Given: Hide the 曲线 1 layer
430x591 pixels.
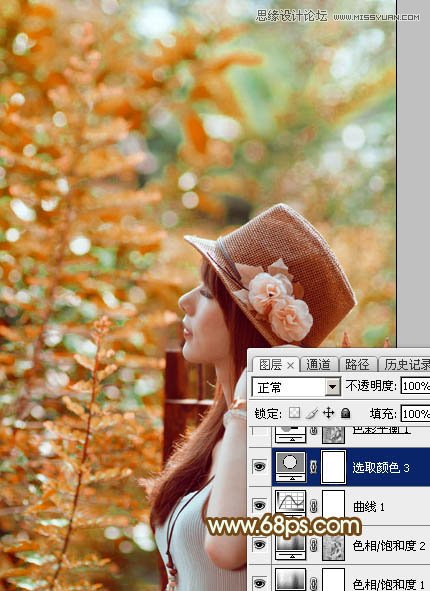Looking at the screenshot, I should 260,505.
